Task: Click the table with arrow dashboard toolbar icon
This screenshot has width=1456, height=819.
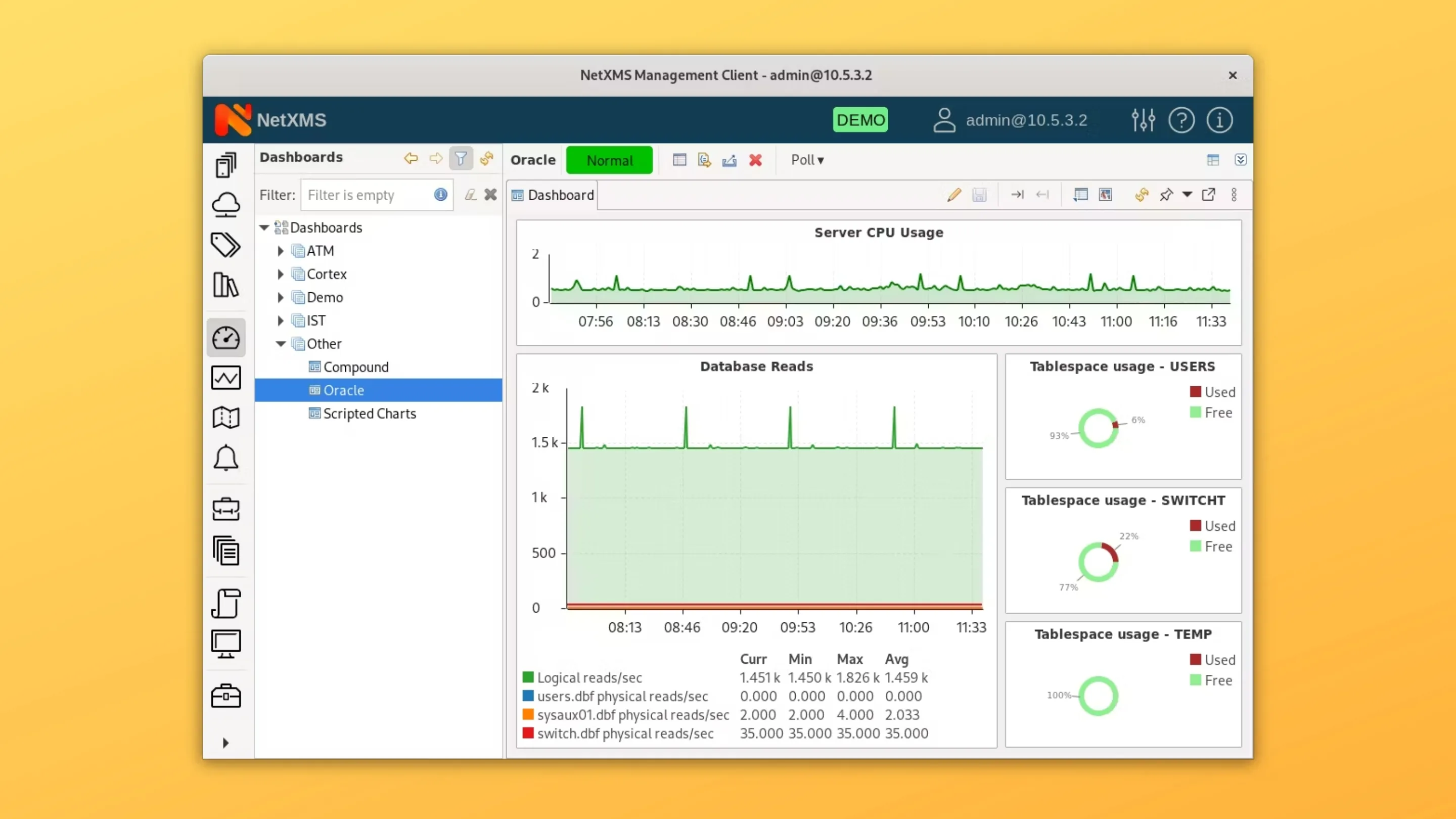Action: [x=1080, y=195]
